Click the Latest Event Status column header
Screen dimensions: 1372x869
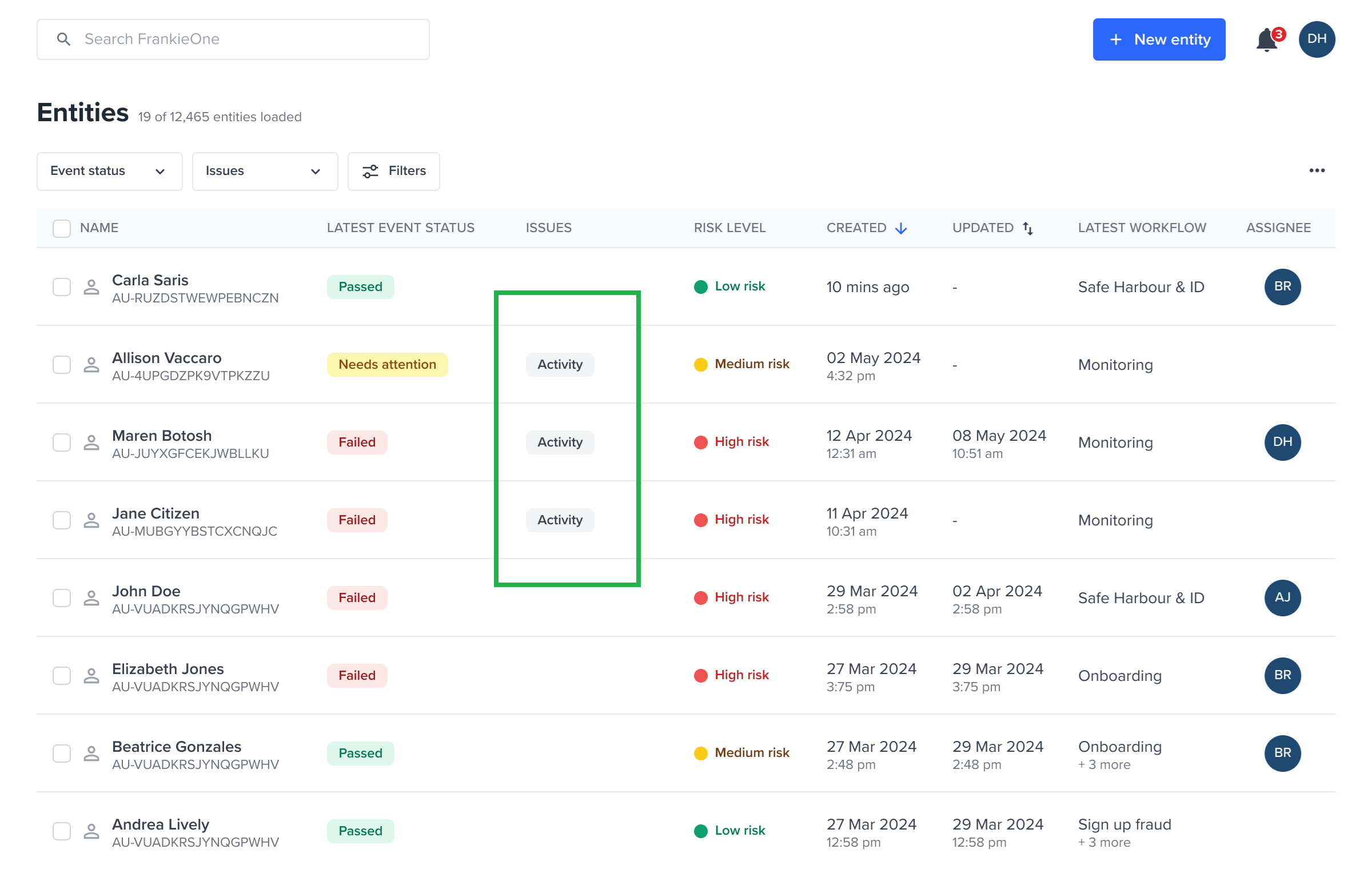[400, 228]
